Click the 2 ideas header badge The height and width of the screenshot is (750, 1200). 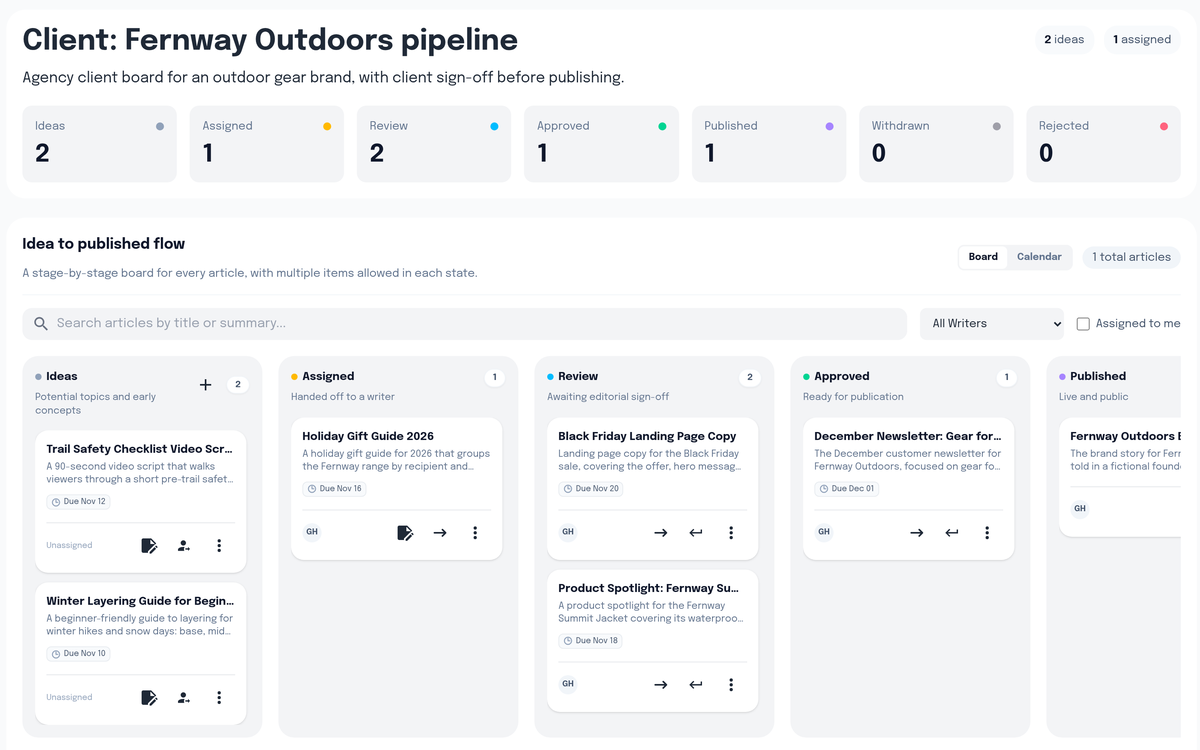1064,40
